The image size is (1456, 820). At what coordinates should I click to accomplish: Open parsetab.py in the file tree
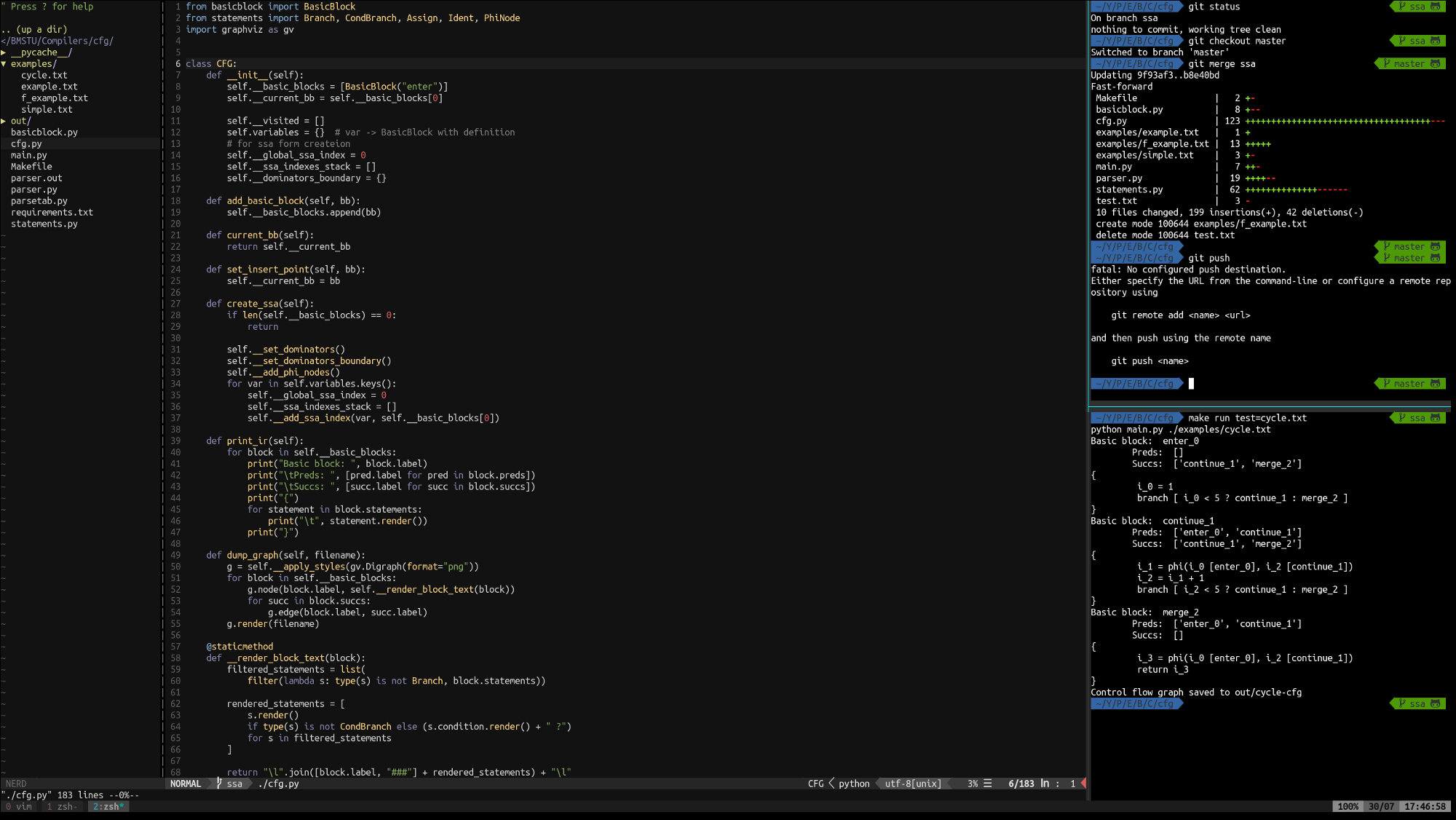point(39,201)
